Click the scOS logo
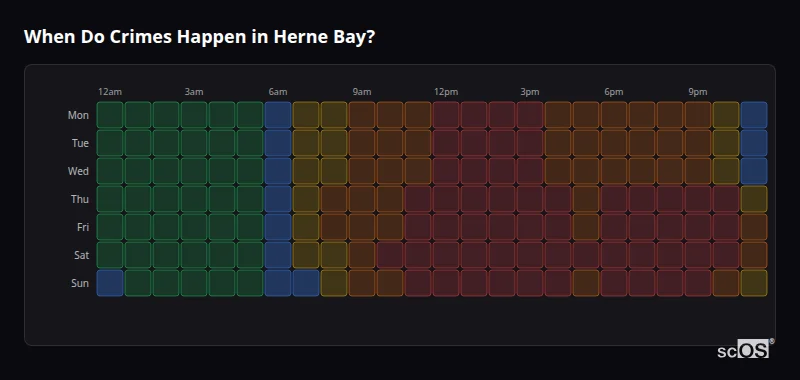The width and height of the screenshot is (800, 380). click(x=745, y=348)
